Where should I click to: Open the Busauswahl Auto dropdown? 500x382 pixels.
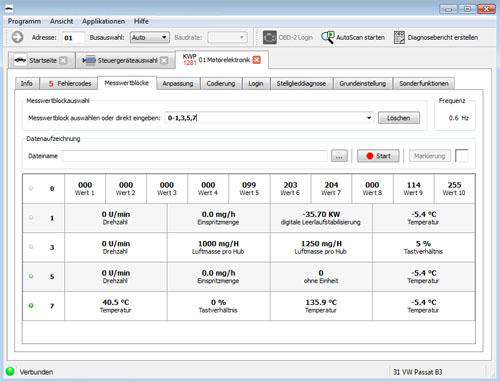coord(150,37)
